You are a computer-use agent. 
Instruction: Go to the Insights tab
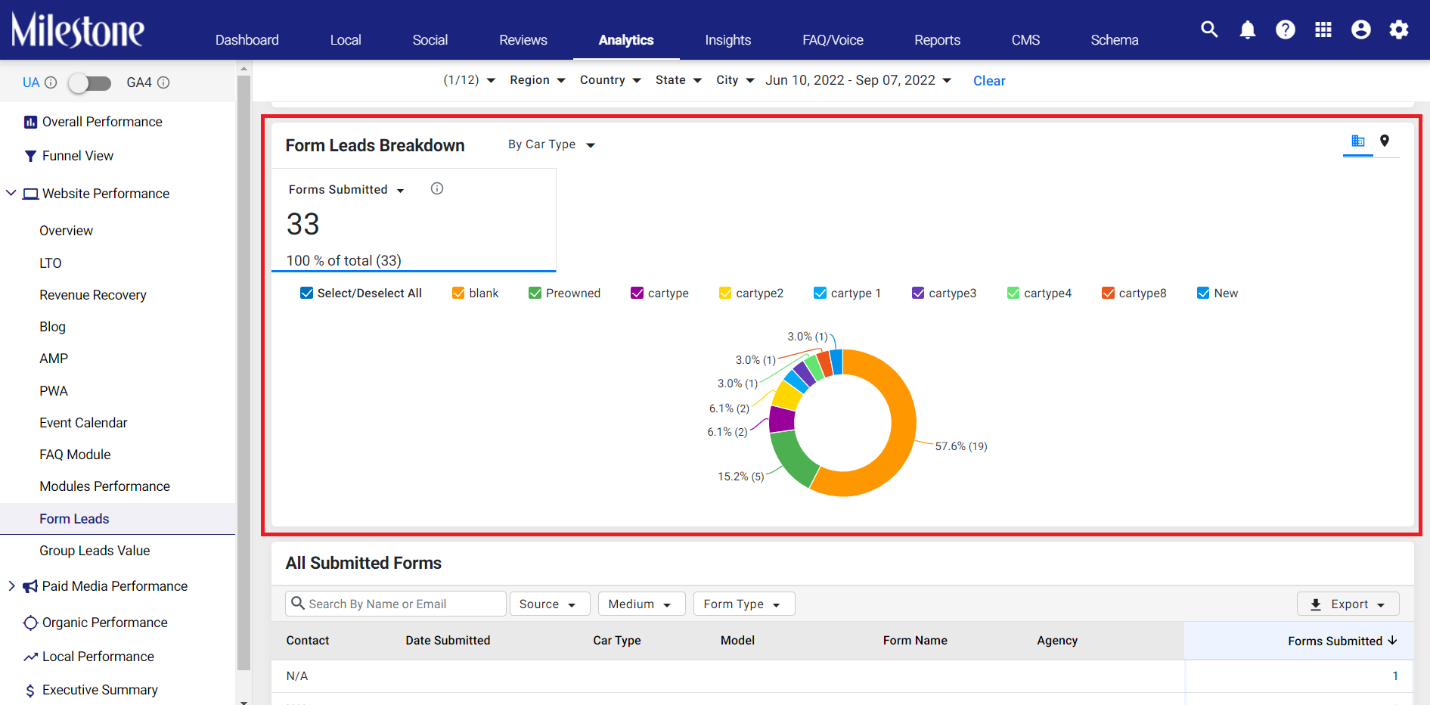(728, 40)
